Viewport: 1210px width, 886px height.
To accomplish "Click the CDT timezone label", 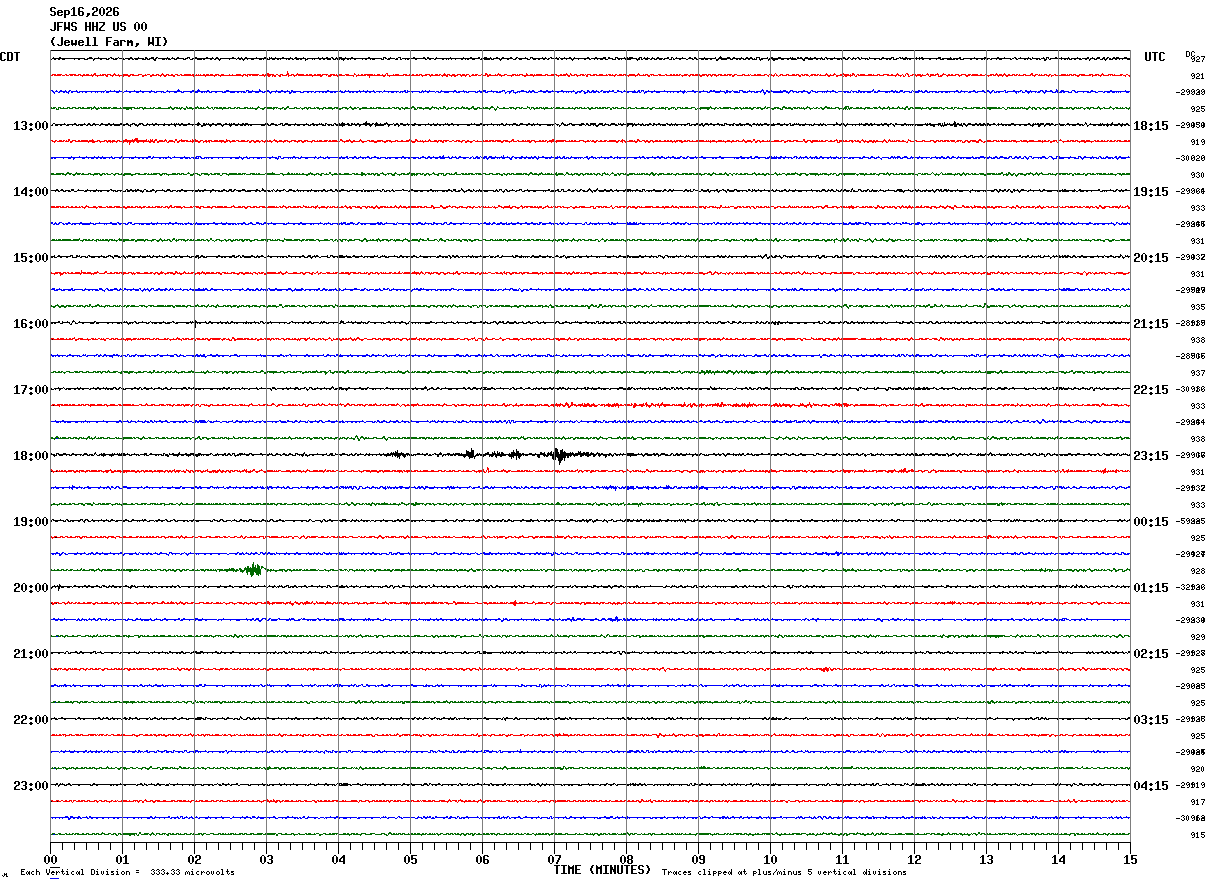I will click(10, 57).
